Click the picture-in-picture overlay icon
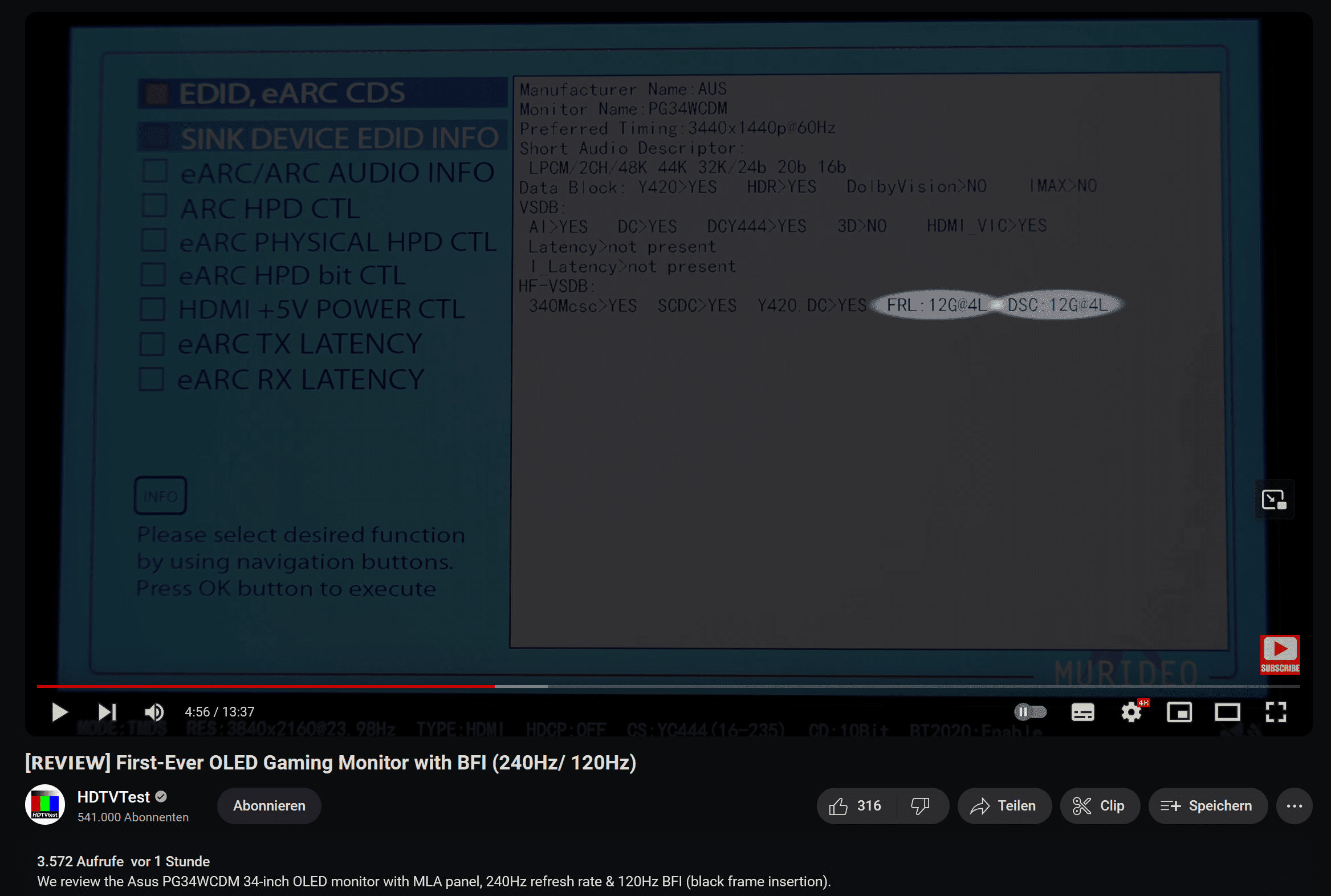This screenshot has height=896, width=1331. (x=1274, y=499)
